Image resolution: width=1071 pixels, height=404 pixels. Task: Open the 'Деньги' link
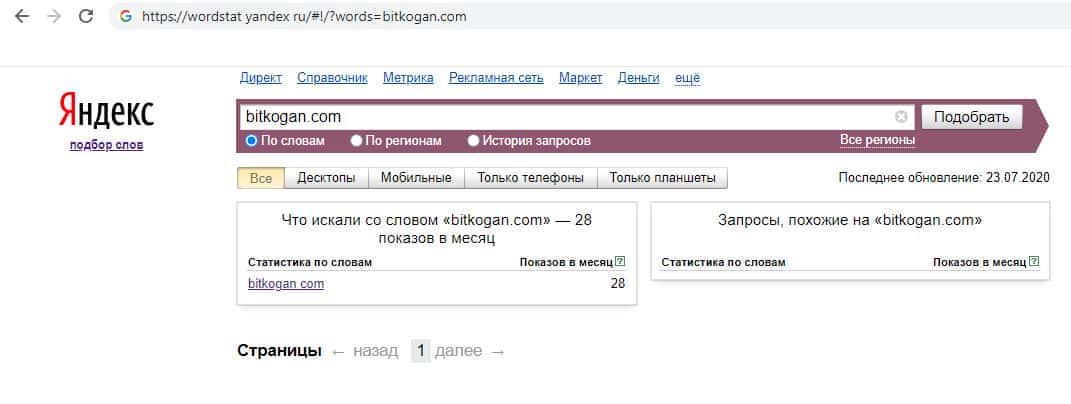639,78
